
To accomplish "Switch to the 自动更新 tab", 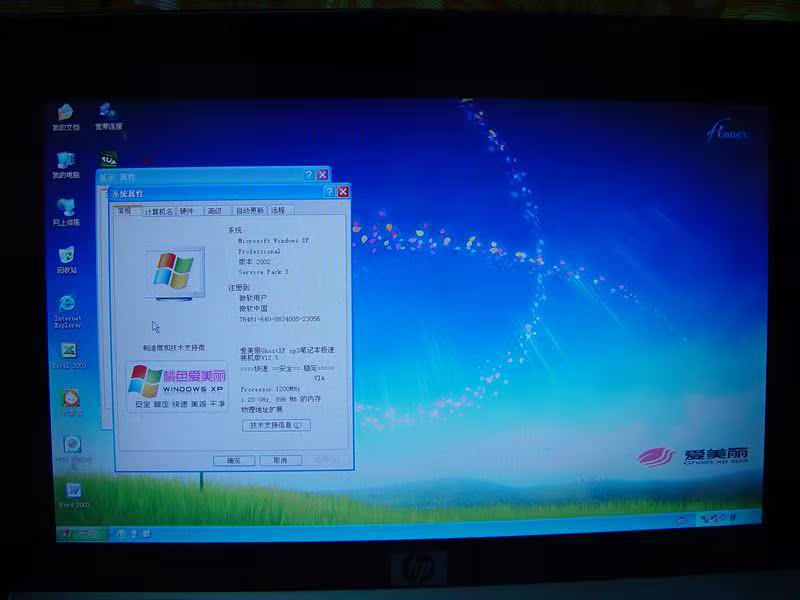I will pos(249,210).
